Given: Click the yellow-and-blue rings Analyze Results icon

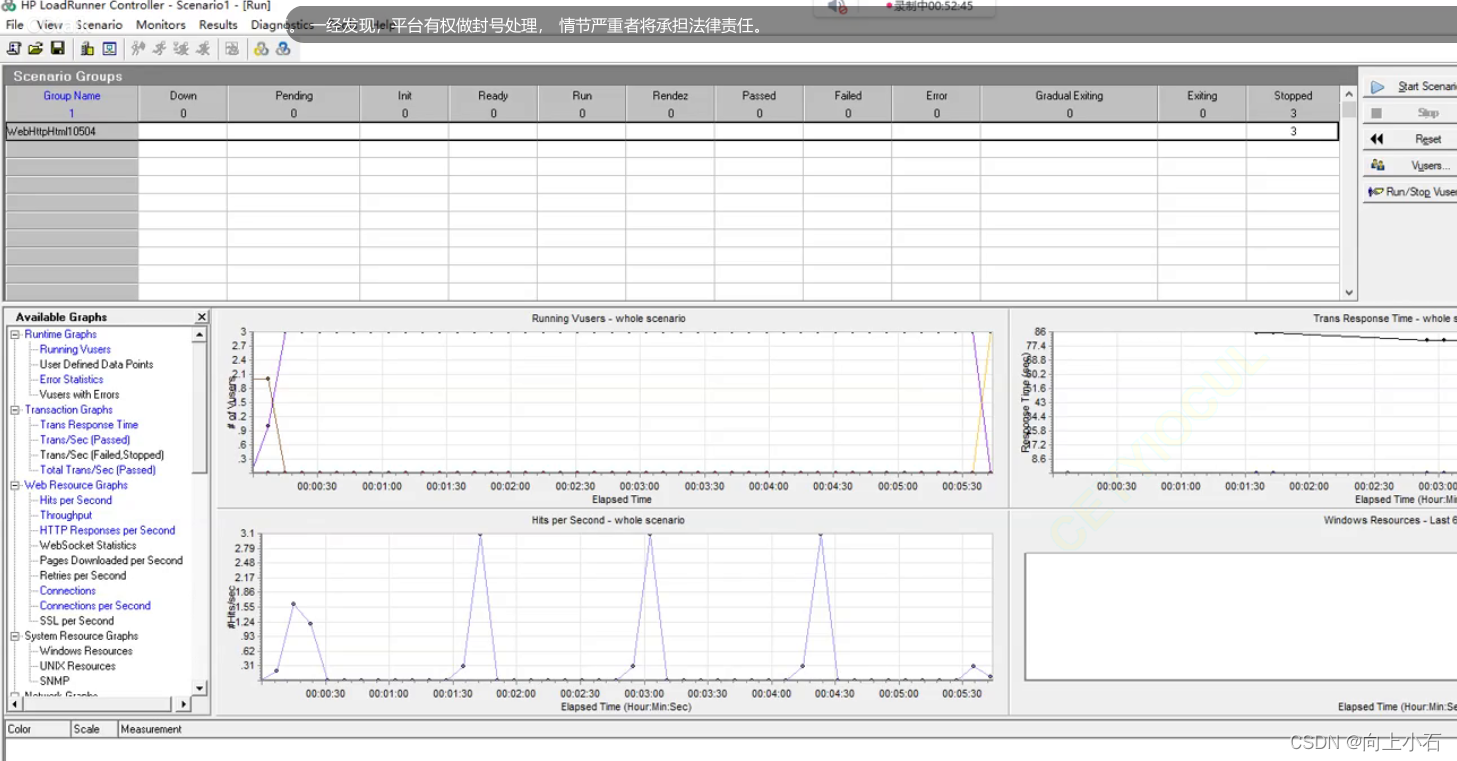Looking at the screenshot, I should click(261, 48).
